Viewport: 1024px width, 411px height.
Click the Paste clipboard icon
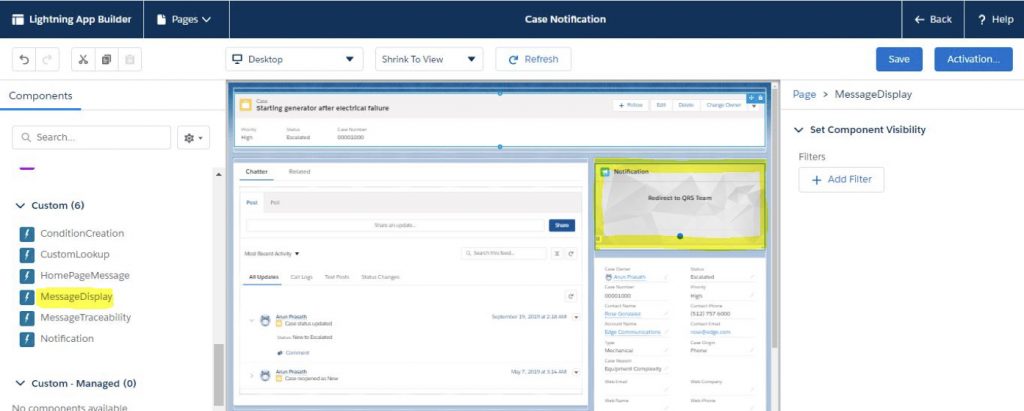[130, 59]
